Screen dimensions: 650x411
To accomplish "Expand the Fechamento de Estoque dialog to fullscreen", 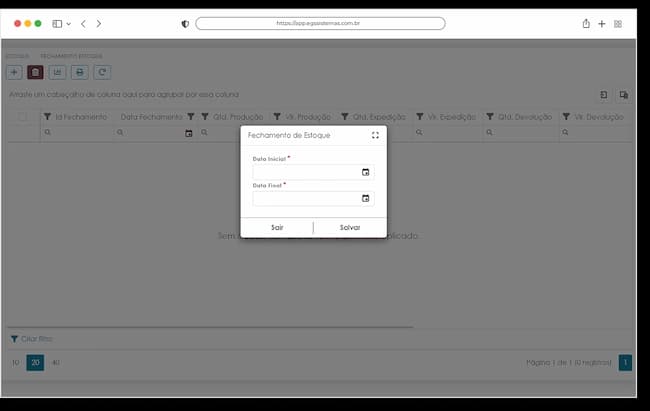I will (x=375, y=135).
